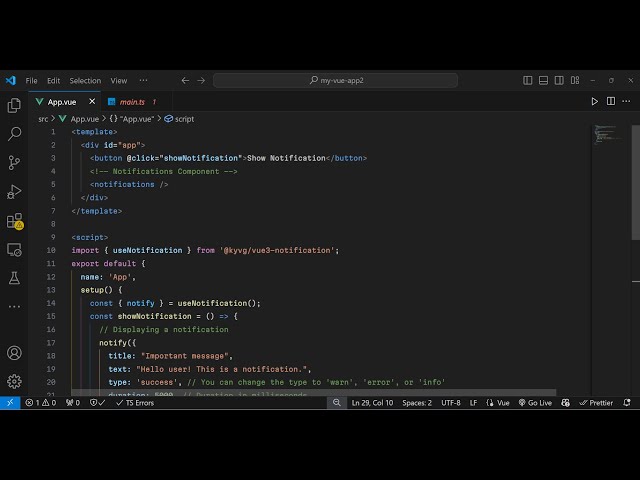Open the Search view icon

[x=14, y=133]
